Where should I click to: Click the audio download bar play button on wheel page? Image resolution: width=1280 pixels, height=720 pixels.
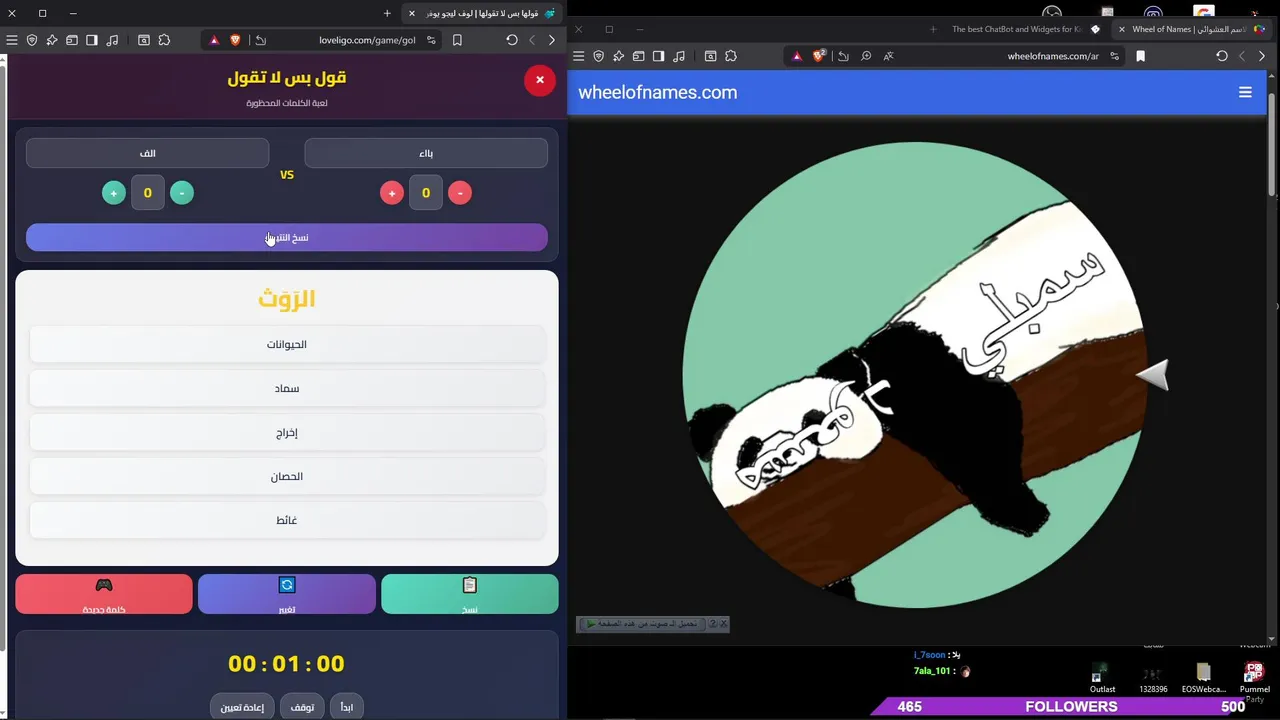click(x=591, y=623)
